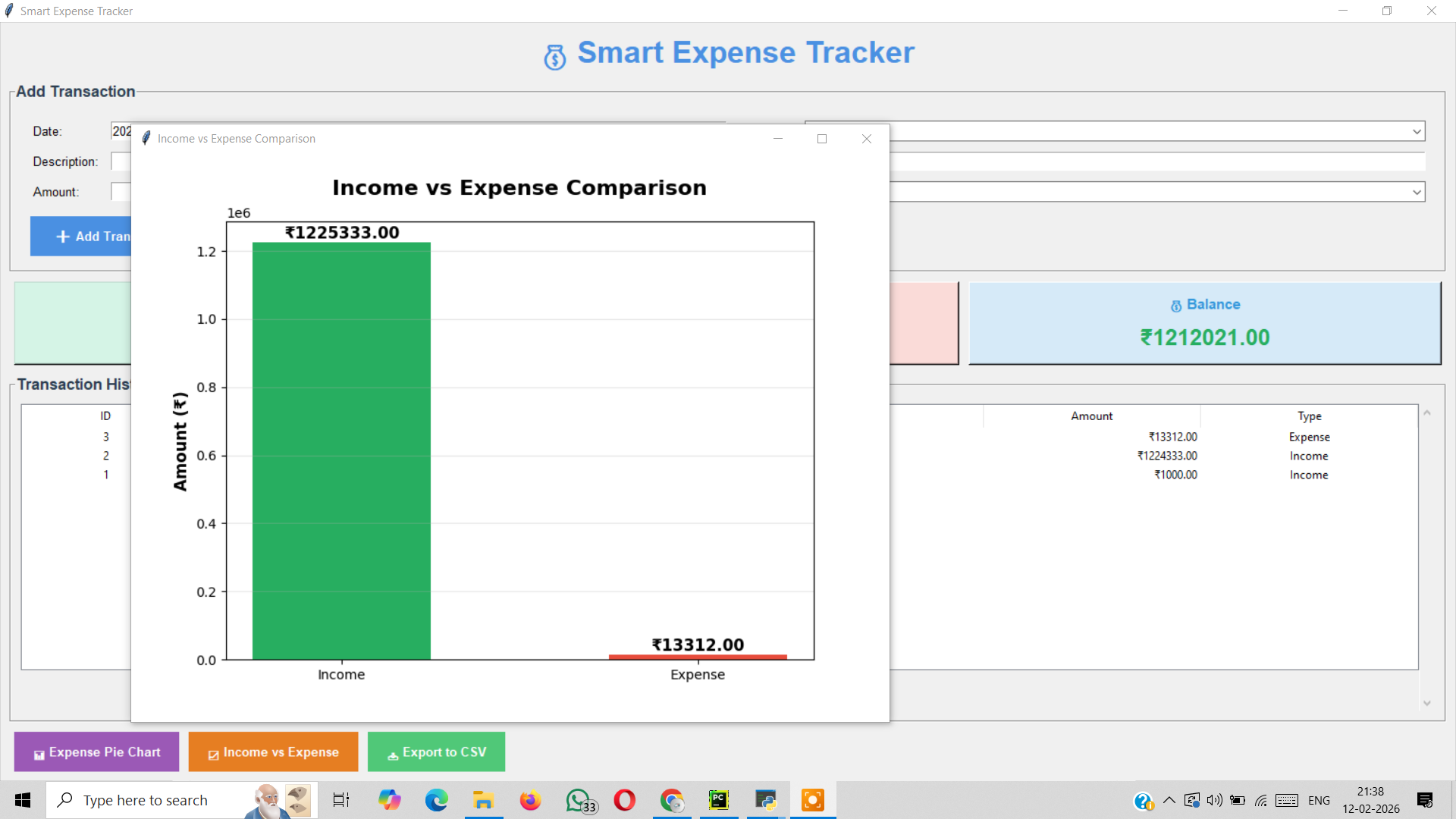Click the Copilot taskbar icon

390,800
